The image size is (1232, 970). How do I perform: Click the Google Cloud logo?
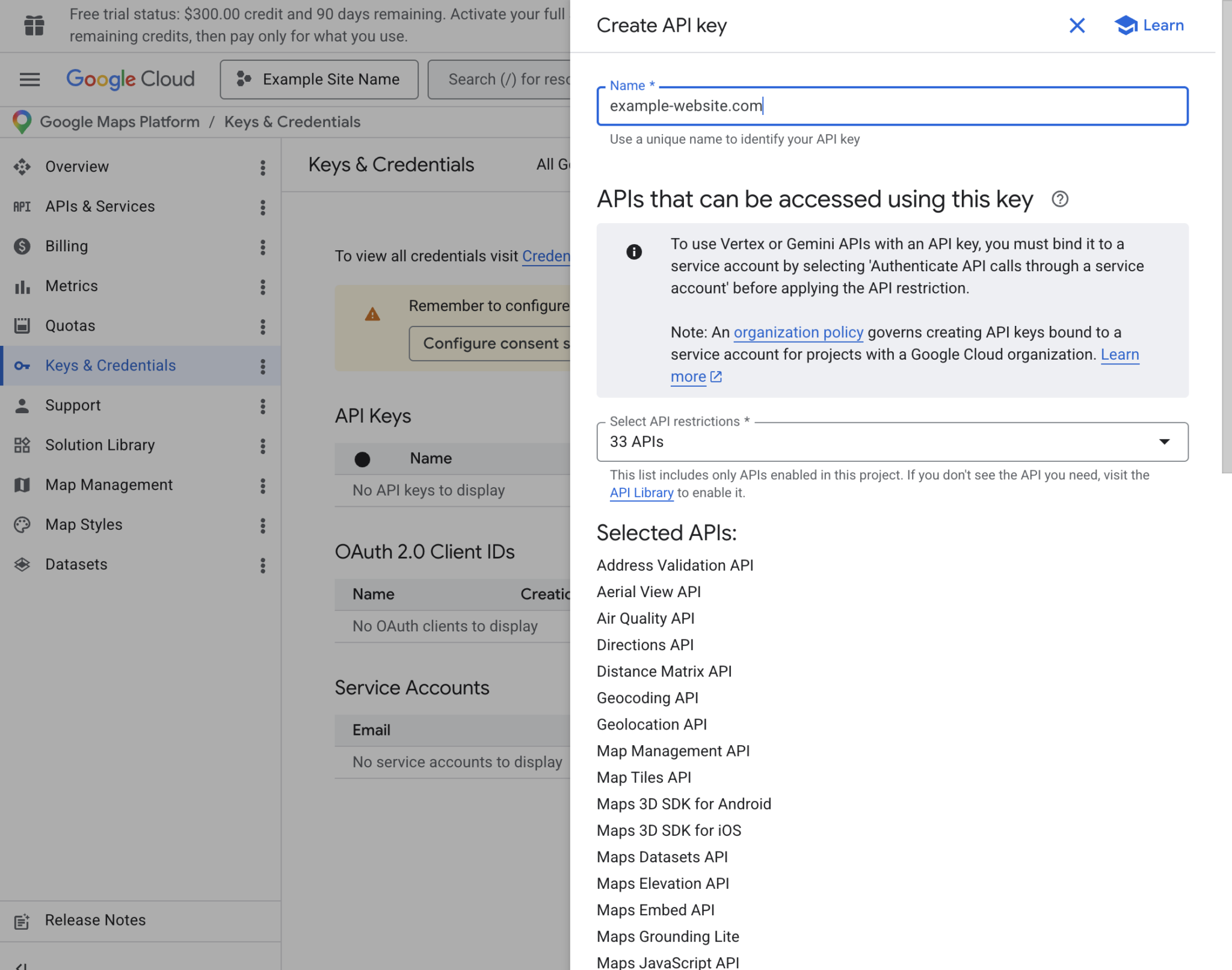pos(131,79)
